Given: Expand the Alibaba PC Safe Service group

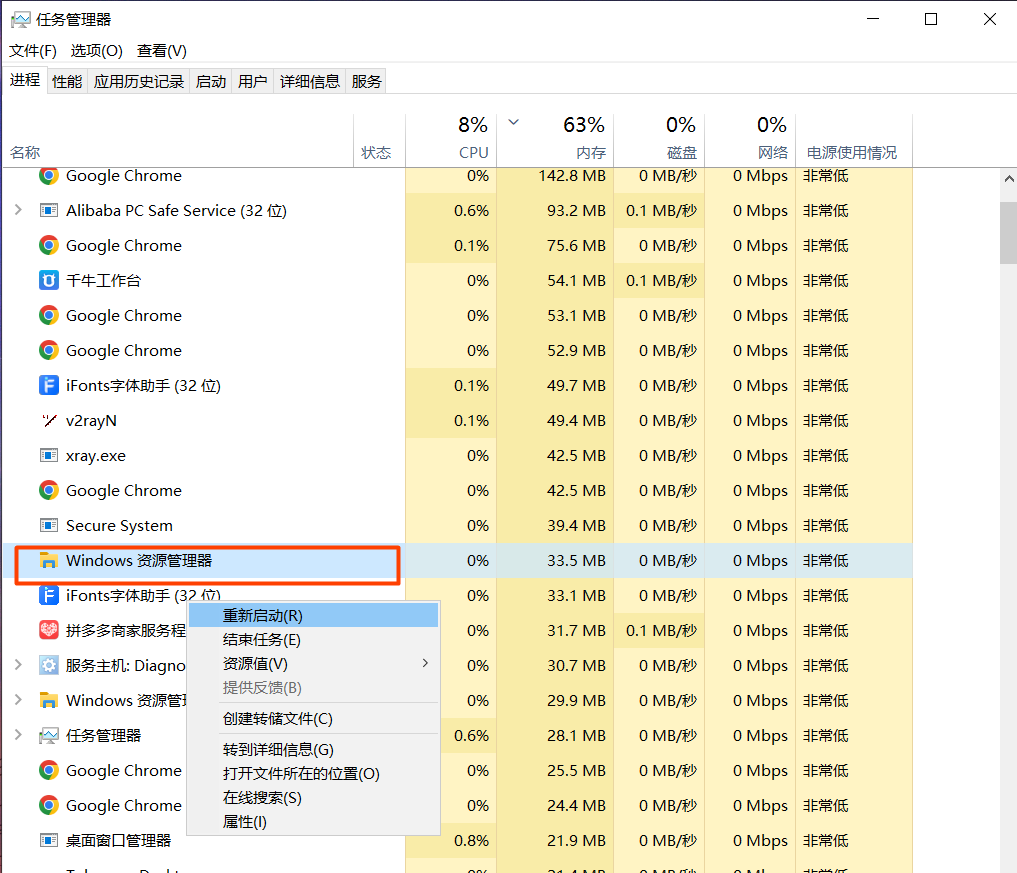Looking at the screenshot, I should (18, 210).
